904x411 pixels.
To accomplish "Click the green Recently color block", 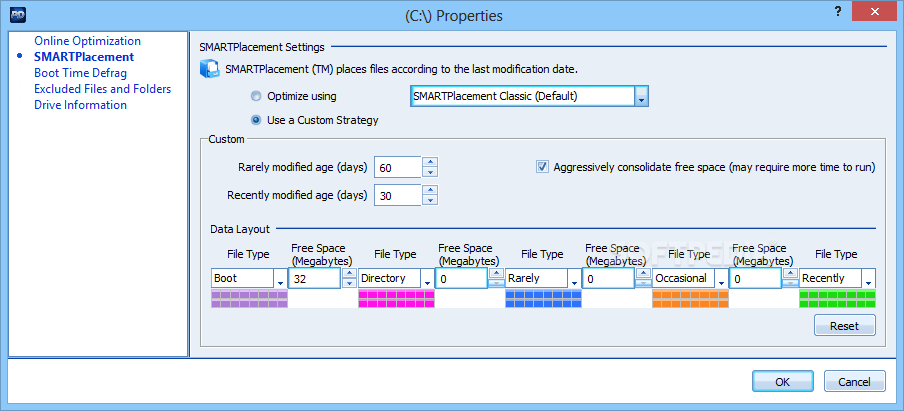I will click(x=837, y=299).
